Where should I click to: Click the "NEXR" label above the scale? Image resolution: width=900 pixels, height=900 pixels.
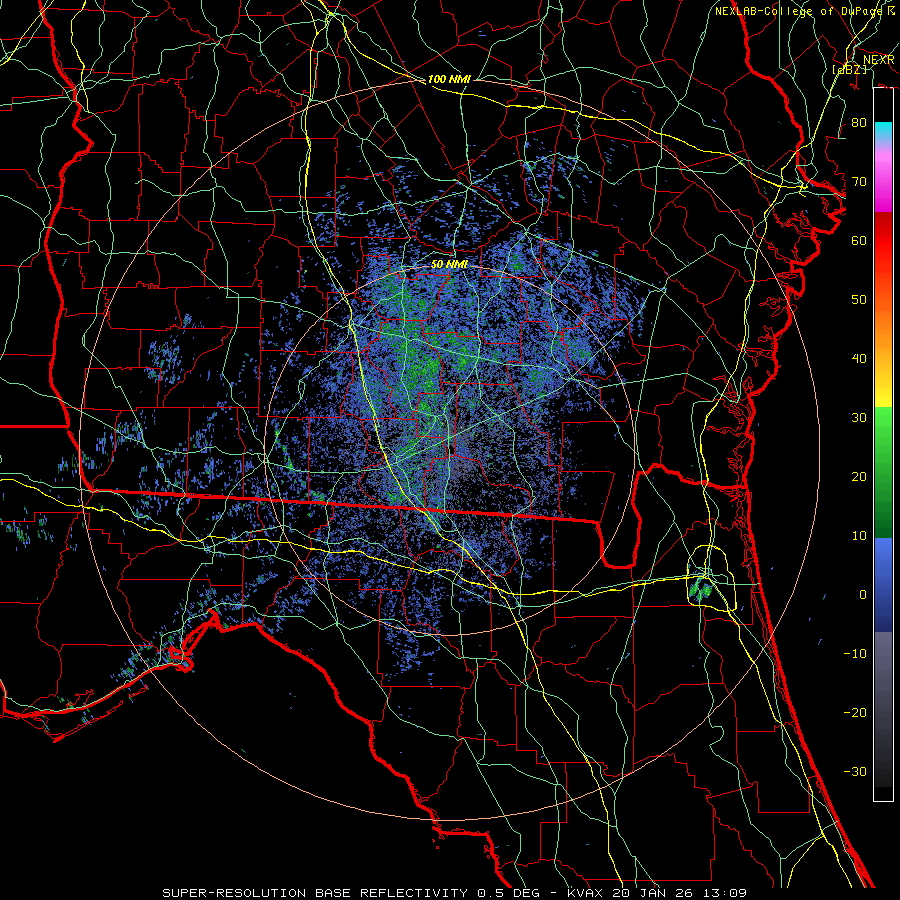pos(879,60)
